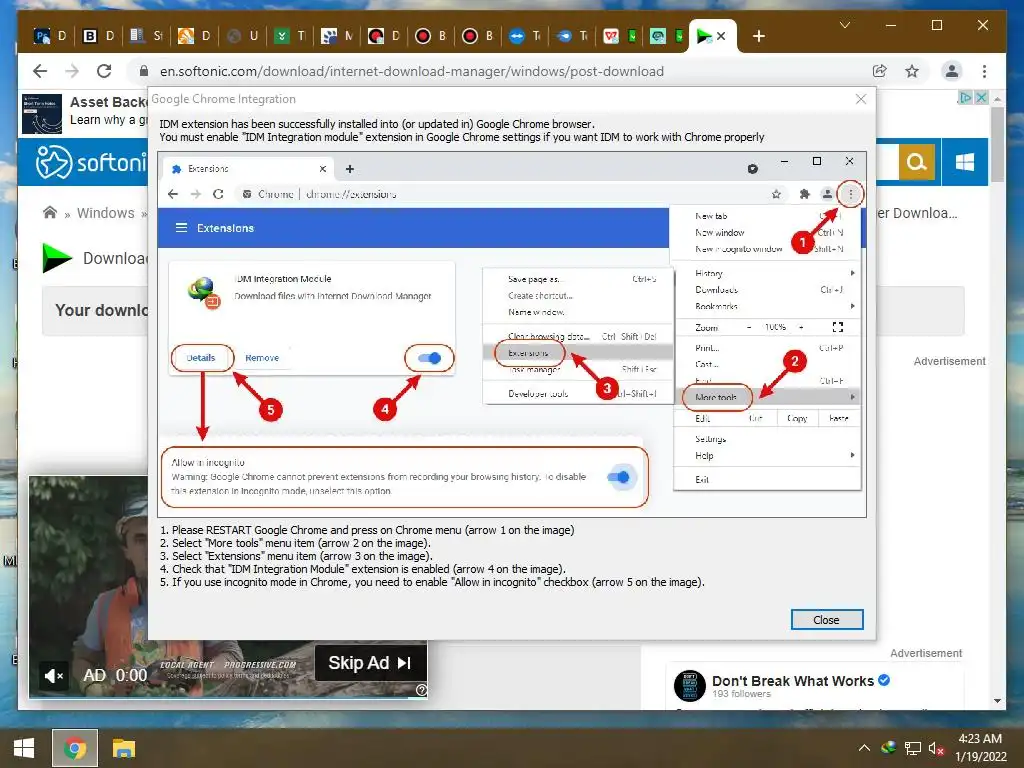
Task: Open the network tray icon
Action: (x=912, y=748)
